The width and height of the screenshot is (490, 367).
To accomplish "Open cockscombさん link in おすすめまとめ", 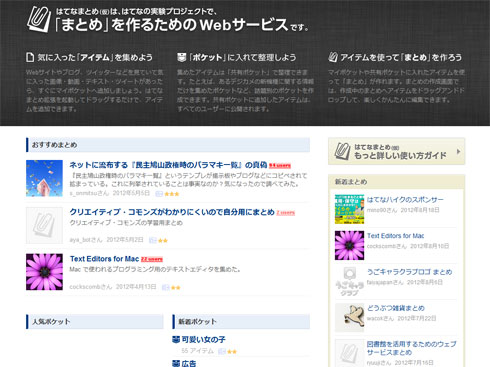I will point(91,287).
